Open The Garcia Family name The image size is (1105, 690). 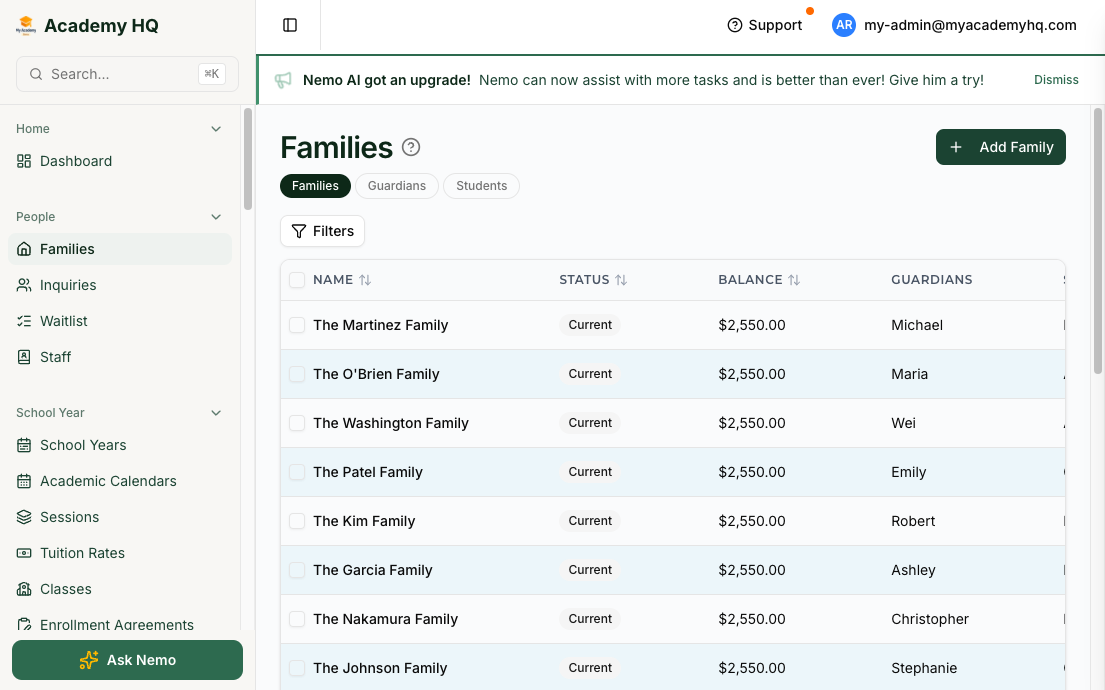(372, 570)
